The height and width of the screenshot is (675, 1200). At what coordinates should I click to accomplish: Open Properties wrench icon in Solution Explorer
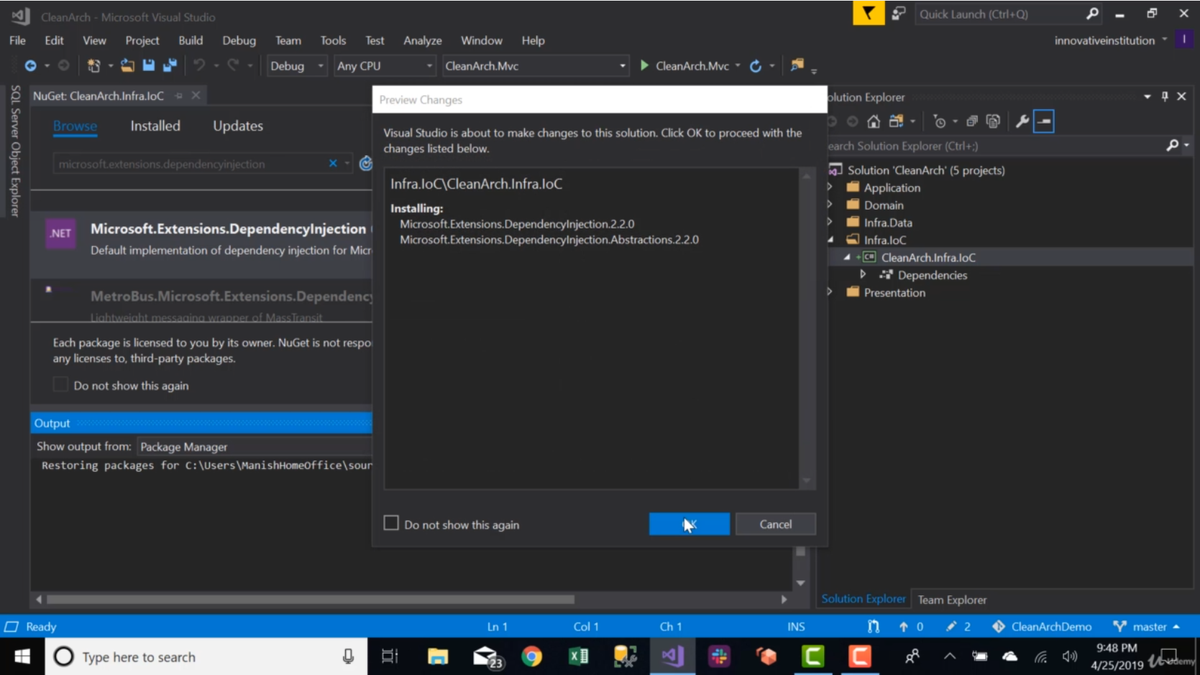click(x=1022, y=121)
